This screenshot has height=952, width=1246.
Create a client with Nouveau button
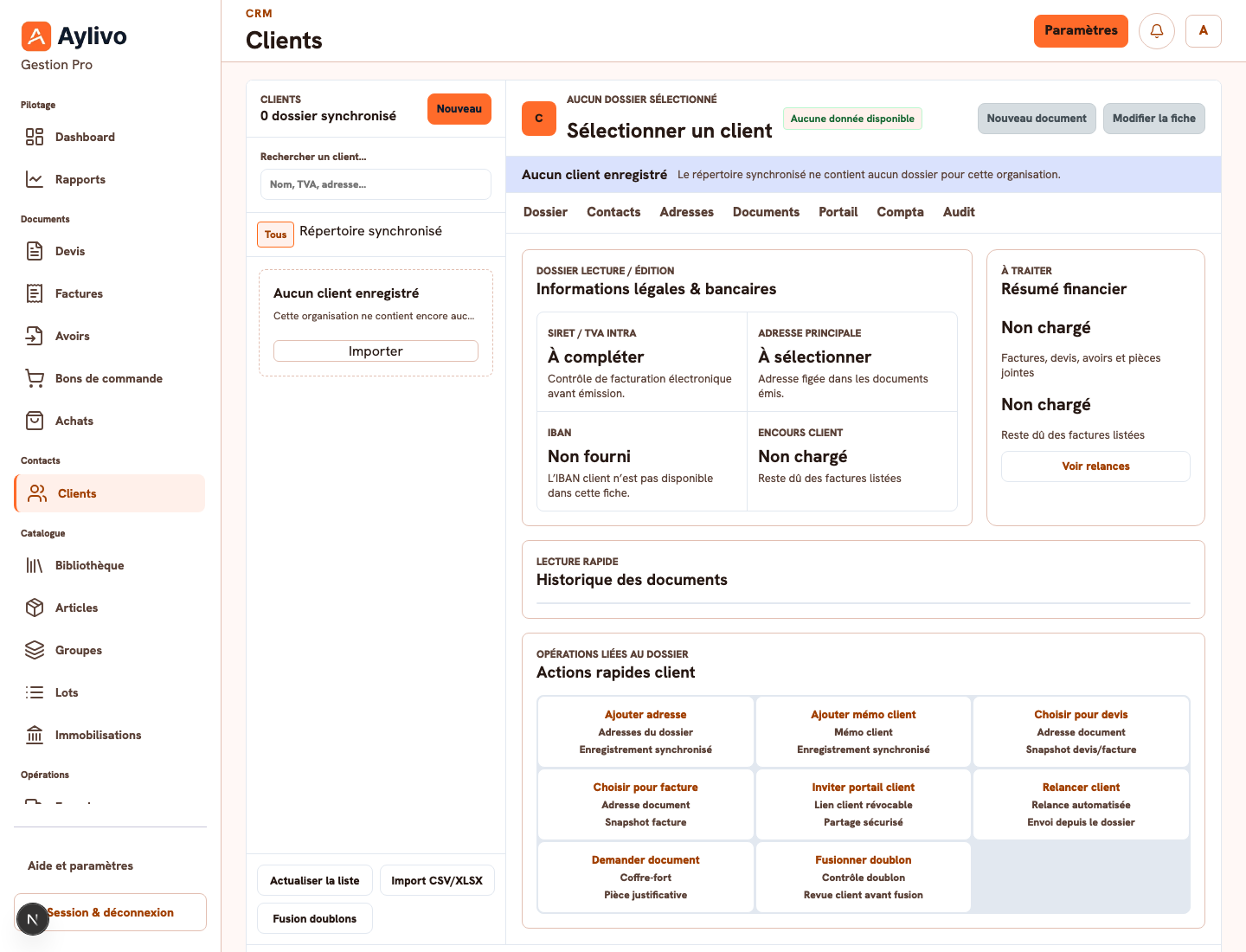point(459,109)
